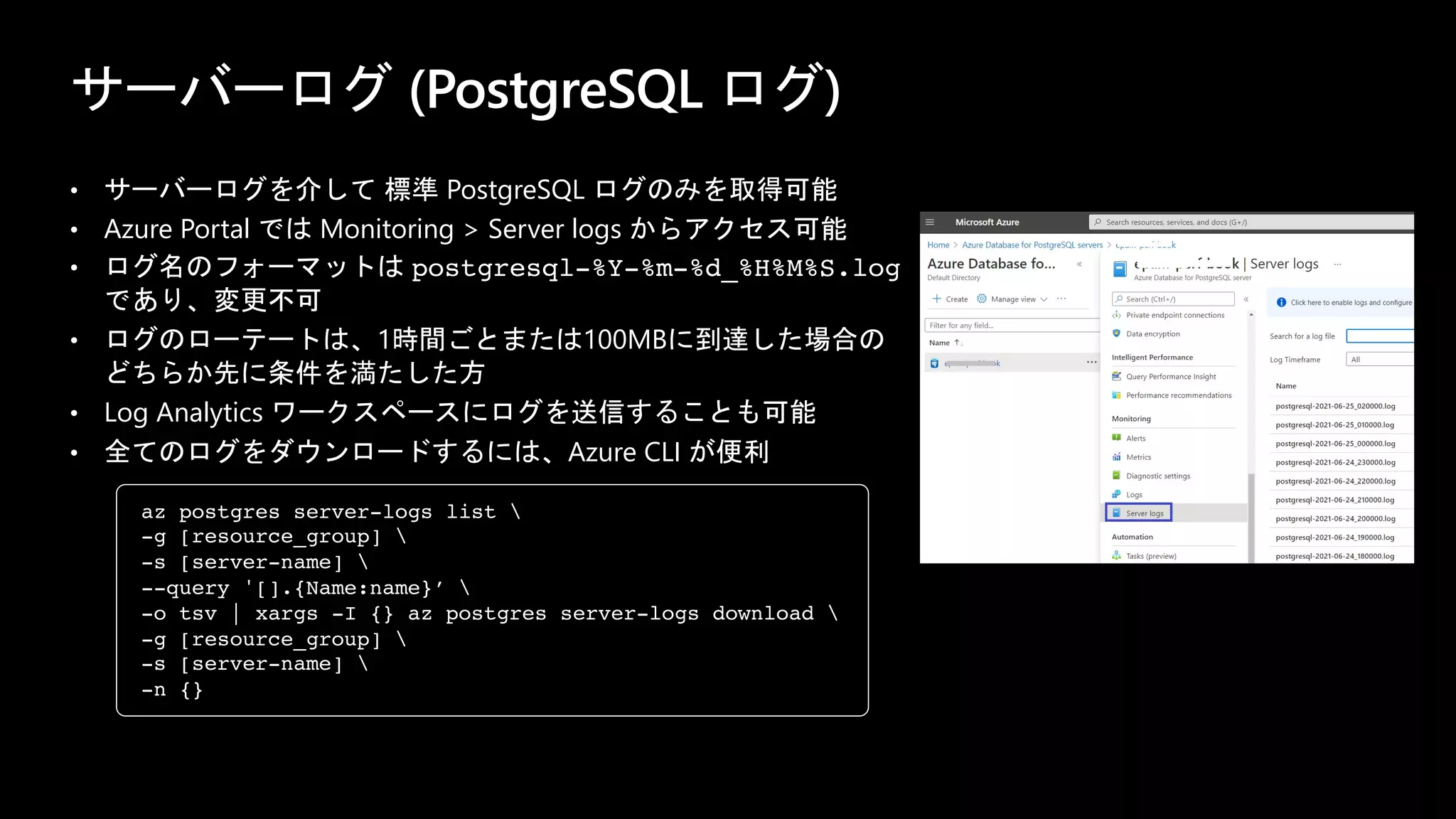Open Diagnostic settings menu item
Viewport: 1456px width, 819px height.
(x=1158, y=476)
